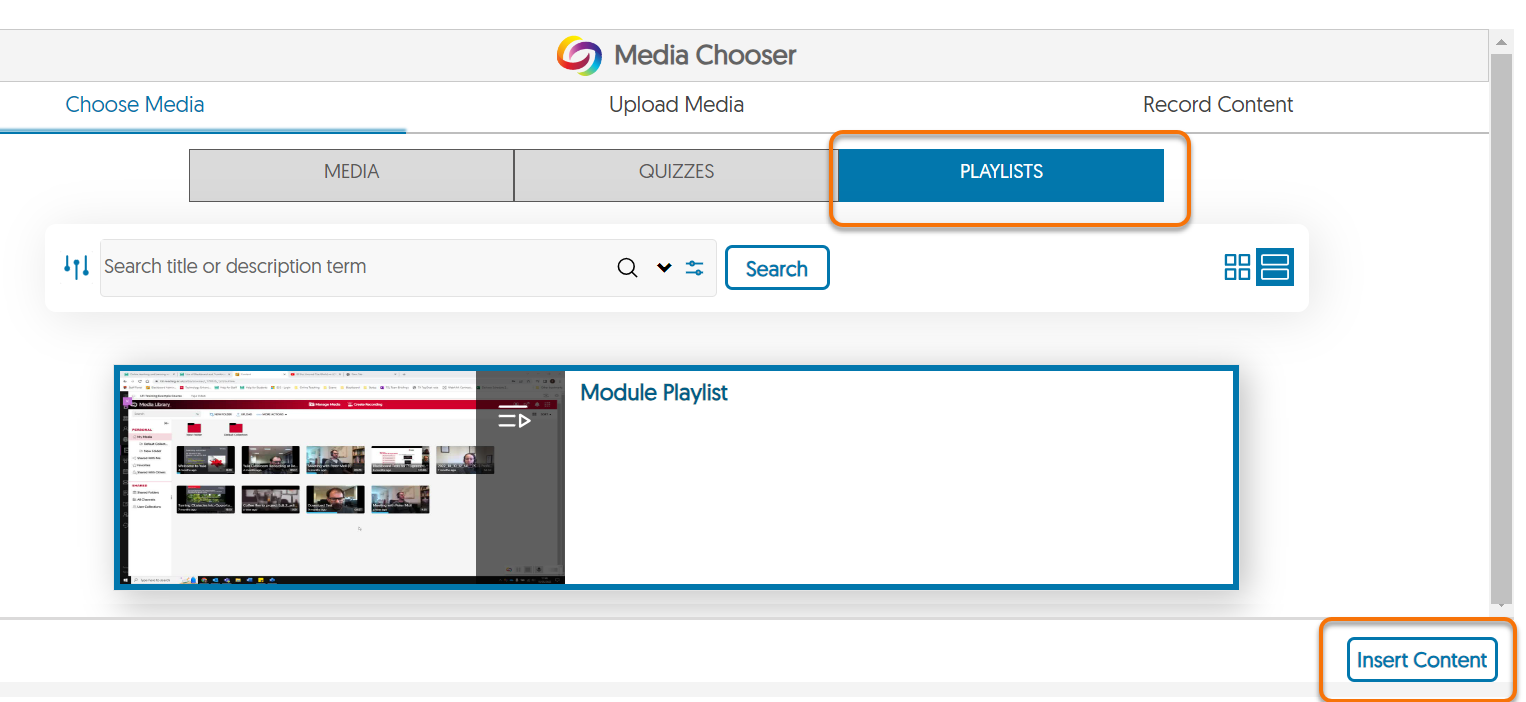Switch to the Choose Media tab

(x=134, y=104)
